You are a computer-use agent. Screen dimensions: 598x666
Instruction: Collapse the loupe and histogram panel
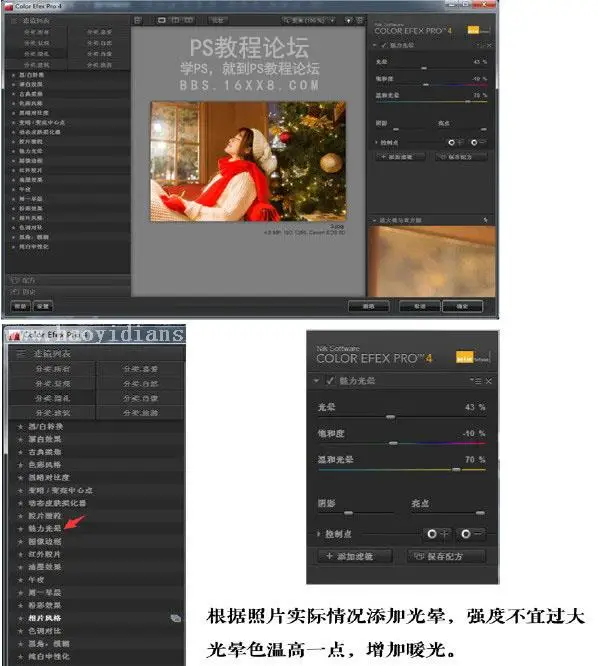(375, 220)
